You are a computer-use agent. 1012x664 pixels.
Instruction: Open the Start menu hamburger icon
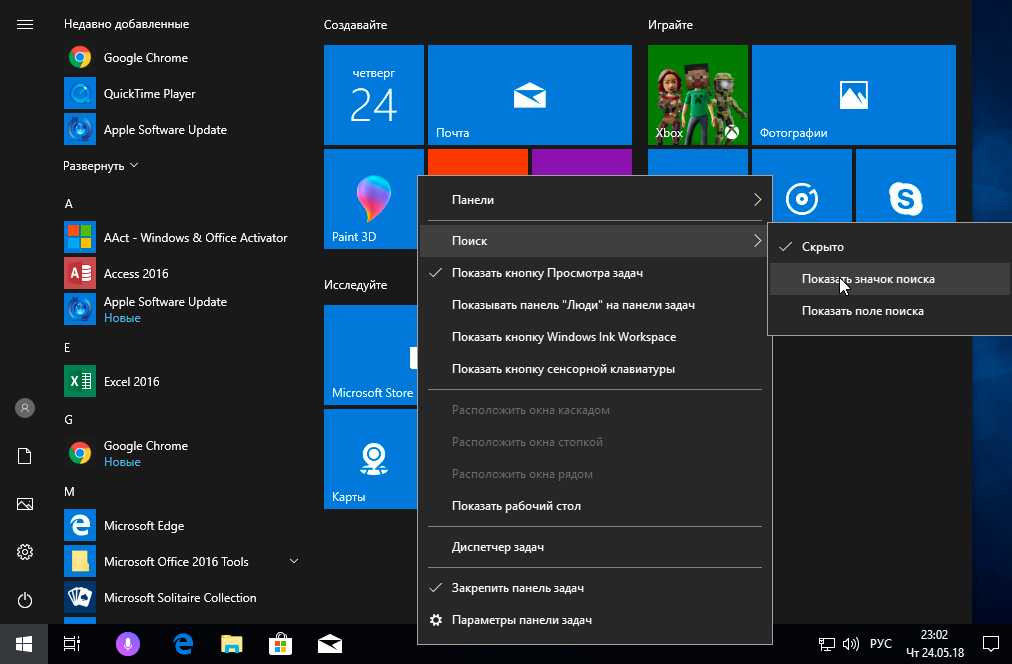tap(25, 25)
